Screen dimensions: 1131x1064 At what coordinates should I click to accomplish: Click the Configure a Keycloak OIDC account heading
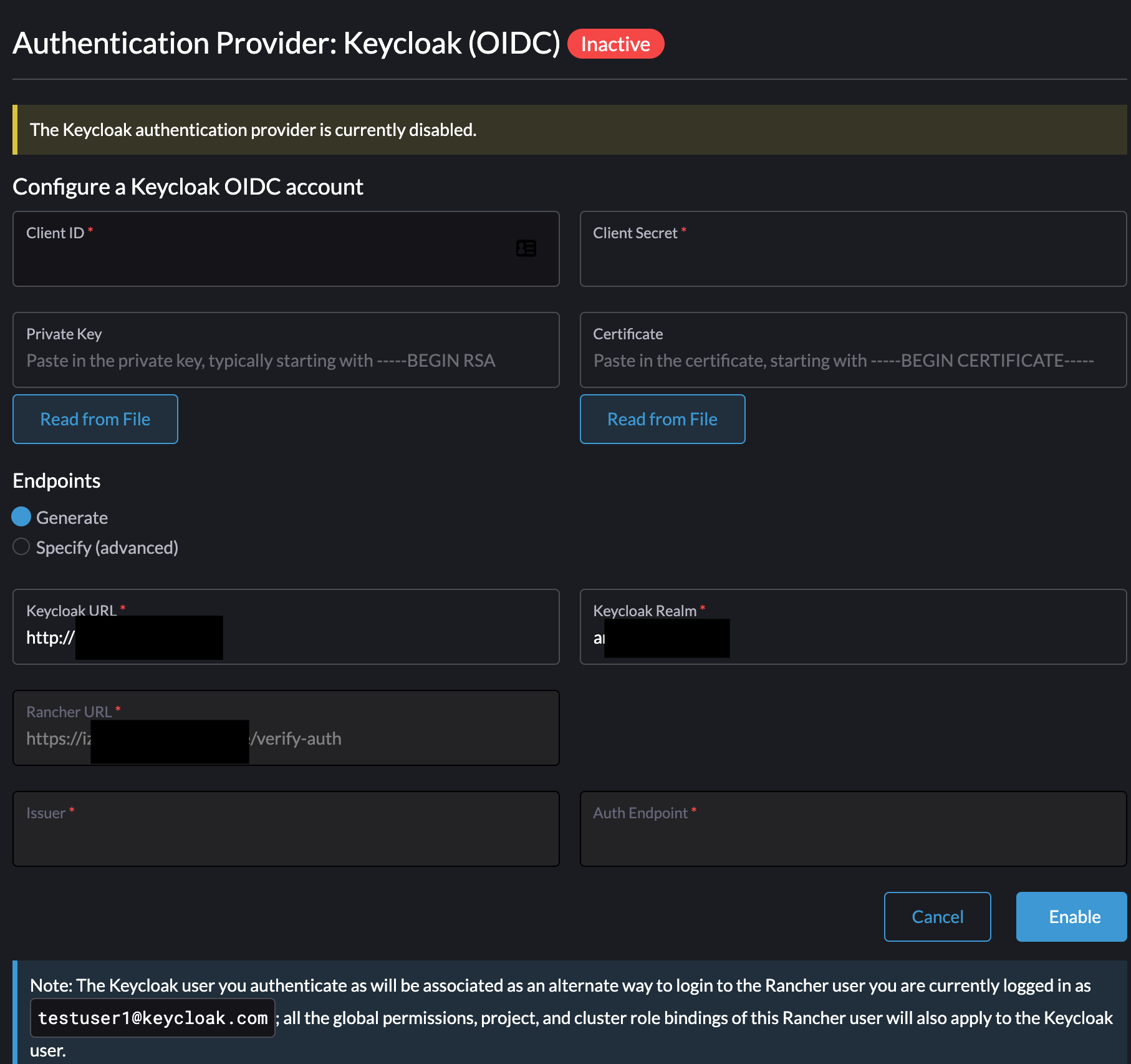188,186
